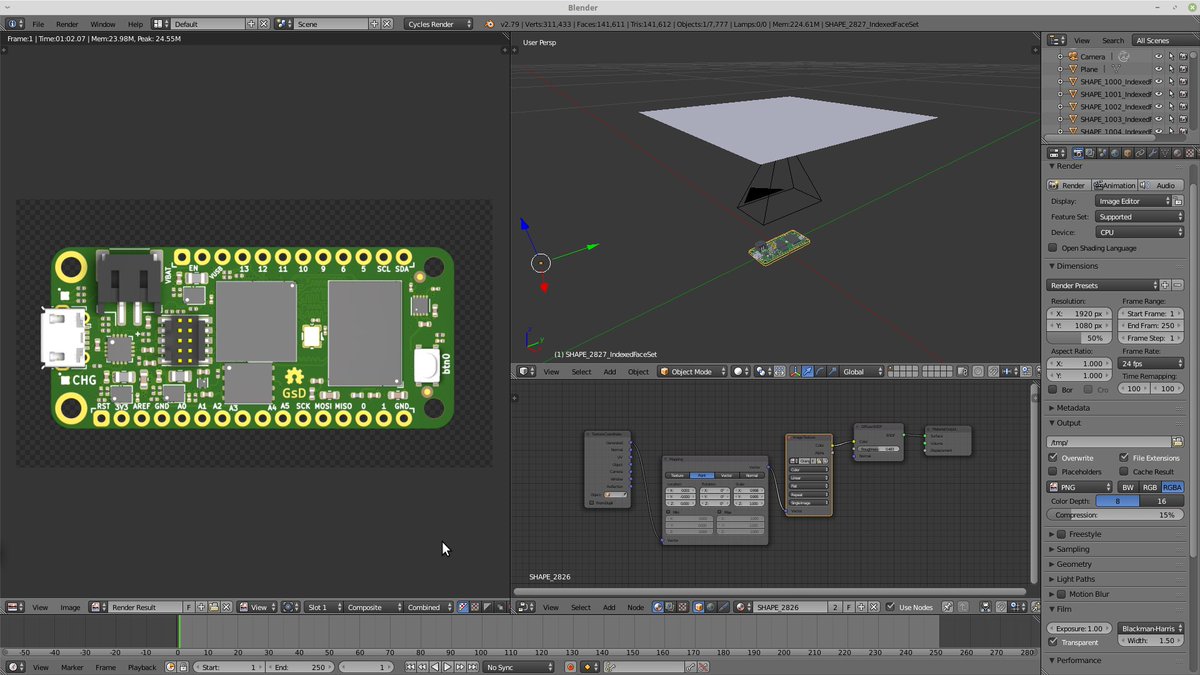Viewport: 1200px width, 675px height.
Task: Open the Material sphere tab icon
Action: tap(1176, 153)
